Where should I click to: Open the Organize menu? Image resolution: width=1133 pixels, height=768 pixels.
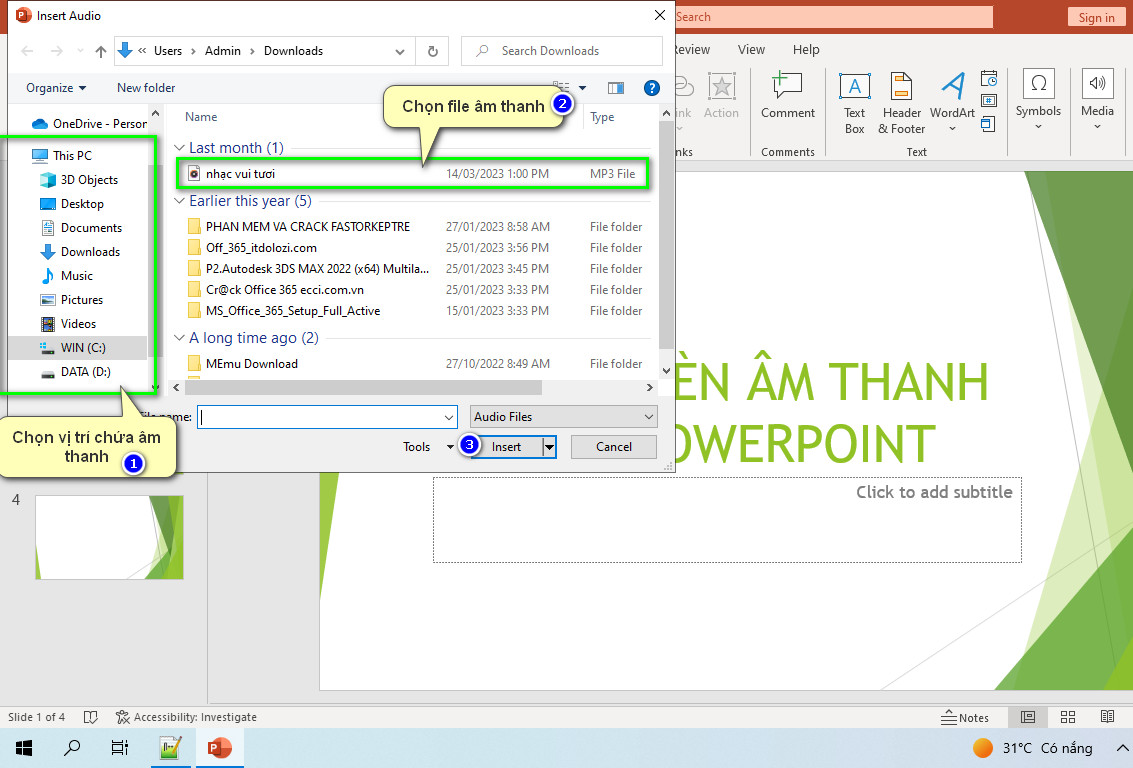(x=56, y=88)
